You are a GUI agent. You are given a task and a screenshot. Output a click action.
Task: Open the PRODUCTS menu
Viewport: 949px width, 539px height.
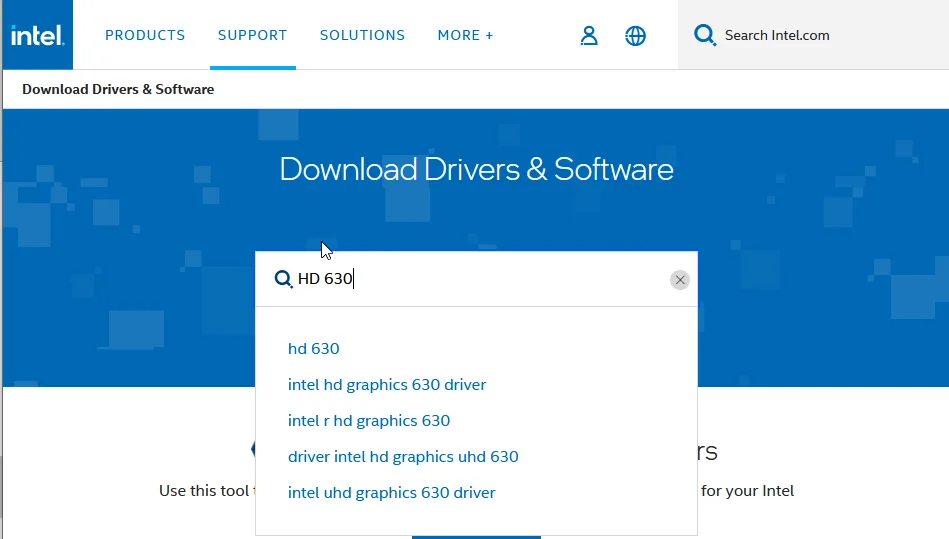[x=145, y=35]
